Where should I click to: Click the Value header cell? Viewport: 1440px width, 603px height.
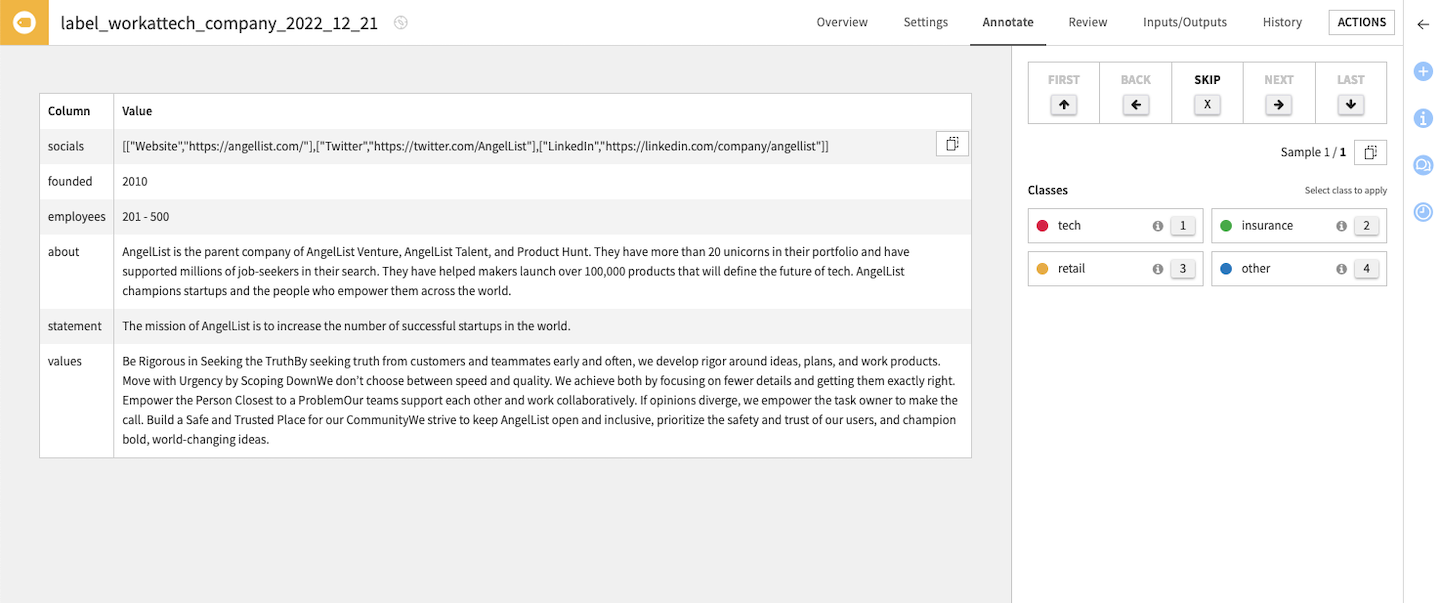[542, 111]
